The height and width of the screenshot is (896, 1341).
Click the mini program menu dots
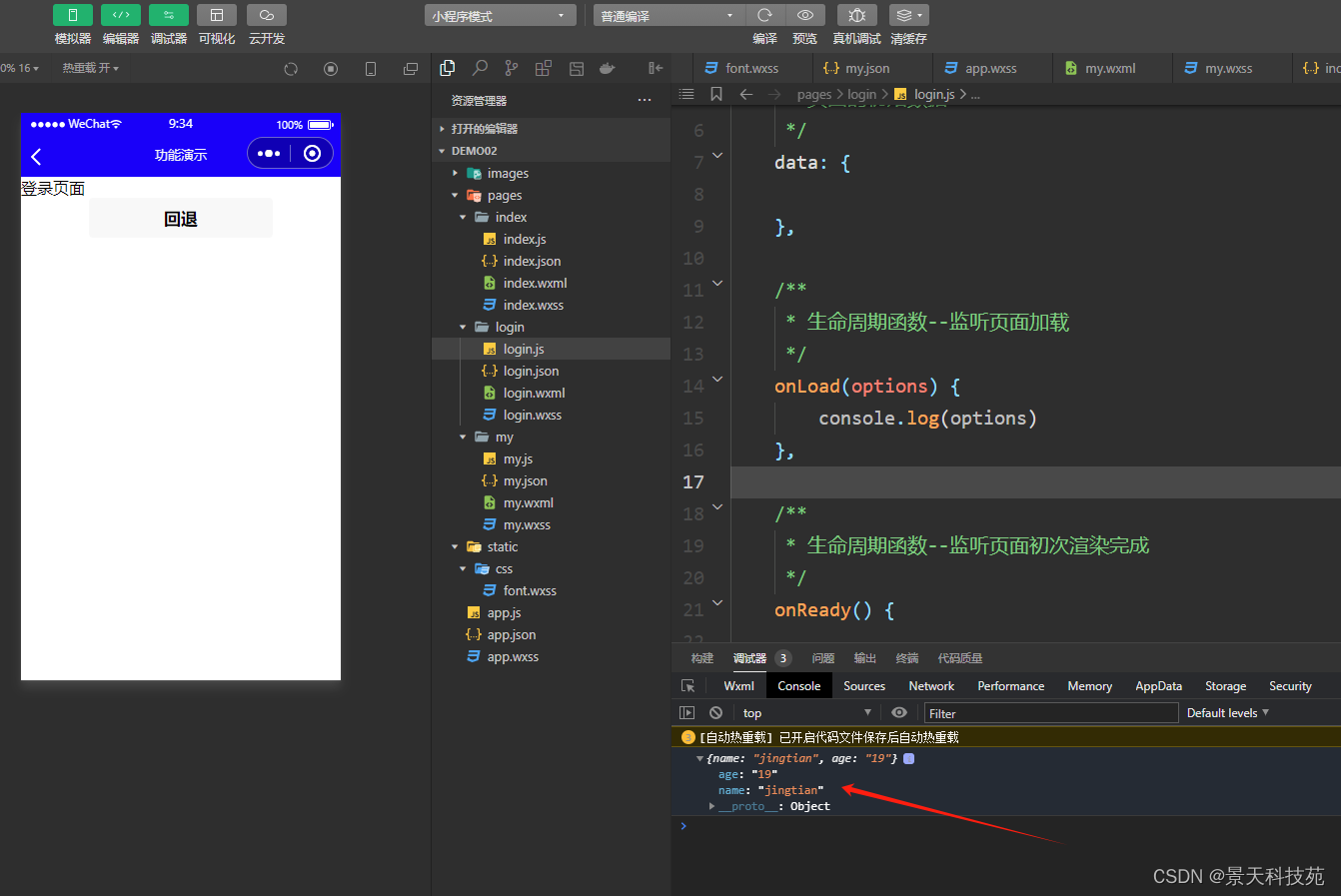coord(269,153)
